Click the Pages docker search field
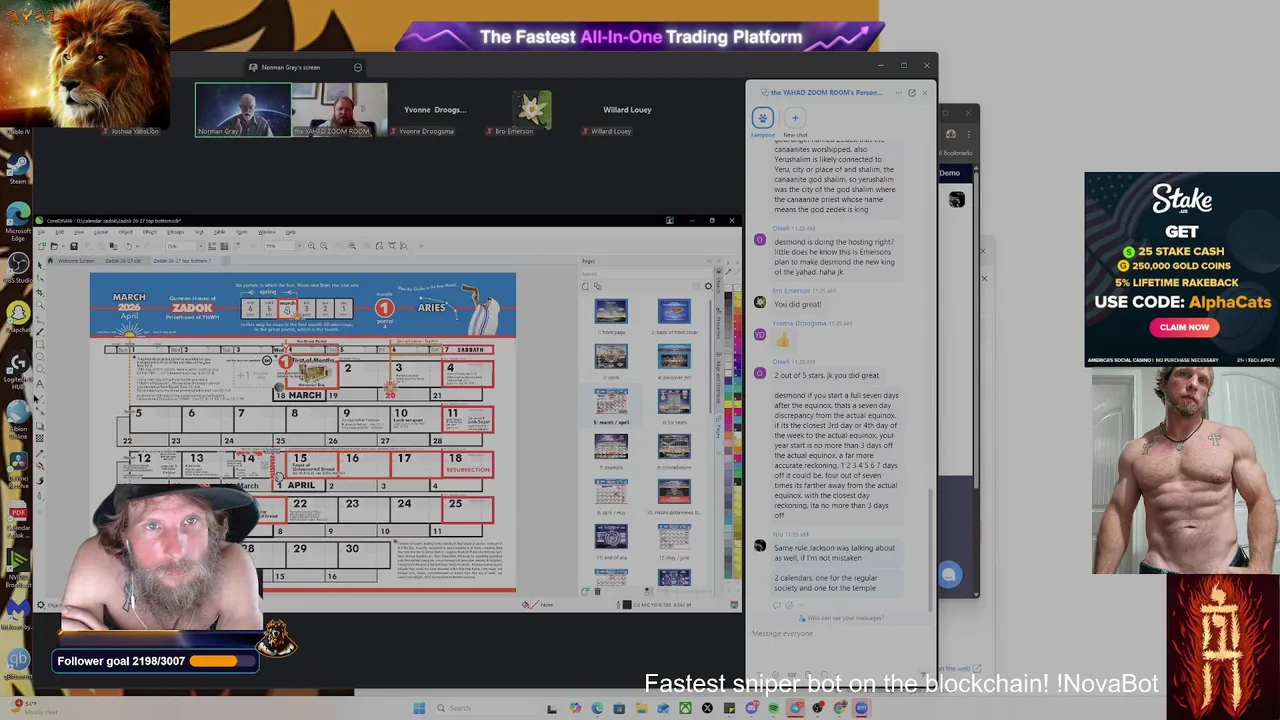 click(x=646, y=273)
